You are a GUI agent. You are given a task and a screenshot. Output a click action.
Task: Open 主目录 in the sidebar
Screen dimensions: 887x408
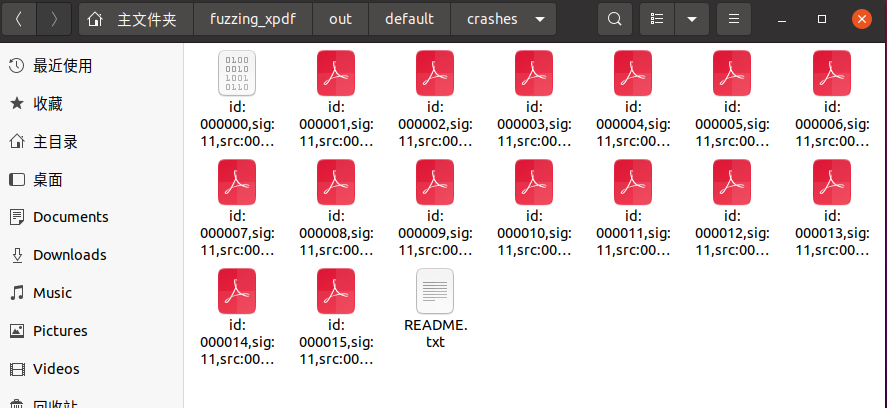92,142
